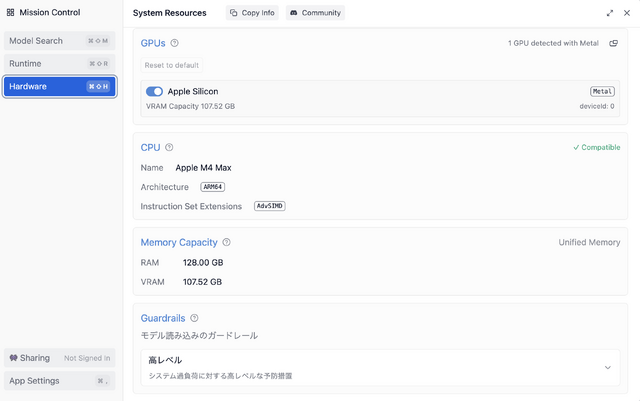
Task: Click the Reset to default button
Action: click(171, 65)
